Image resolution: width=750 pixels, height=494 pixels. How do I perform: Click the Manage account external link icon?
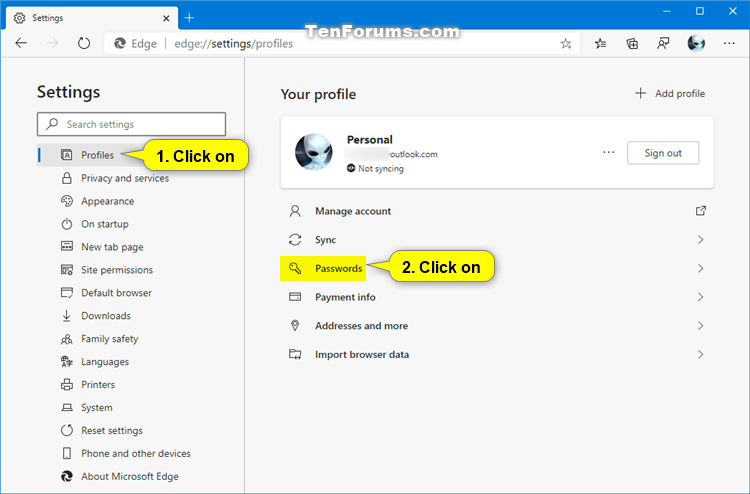coord(701,211)
